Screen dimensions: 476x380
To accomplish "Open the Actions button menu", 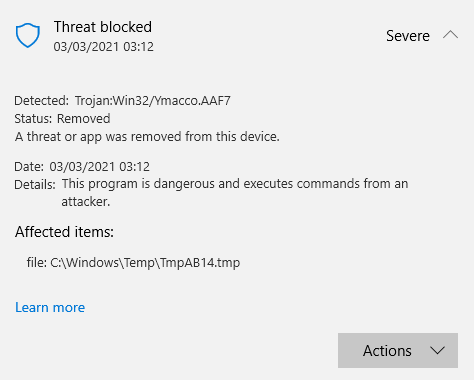I will pos(398,350).
